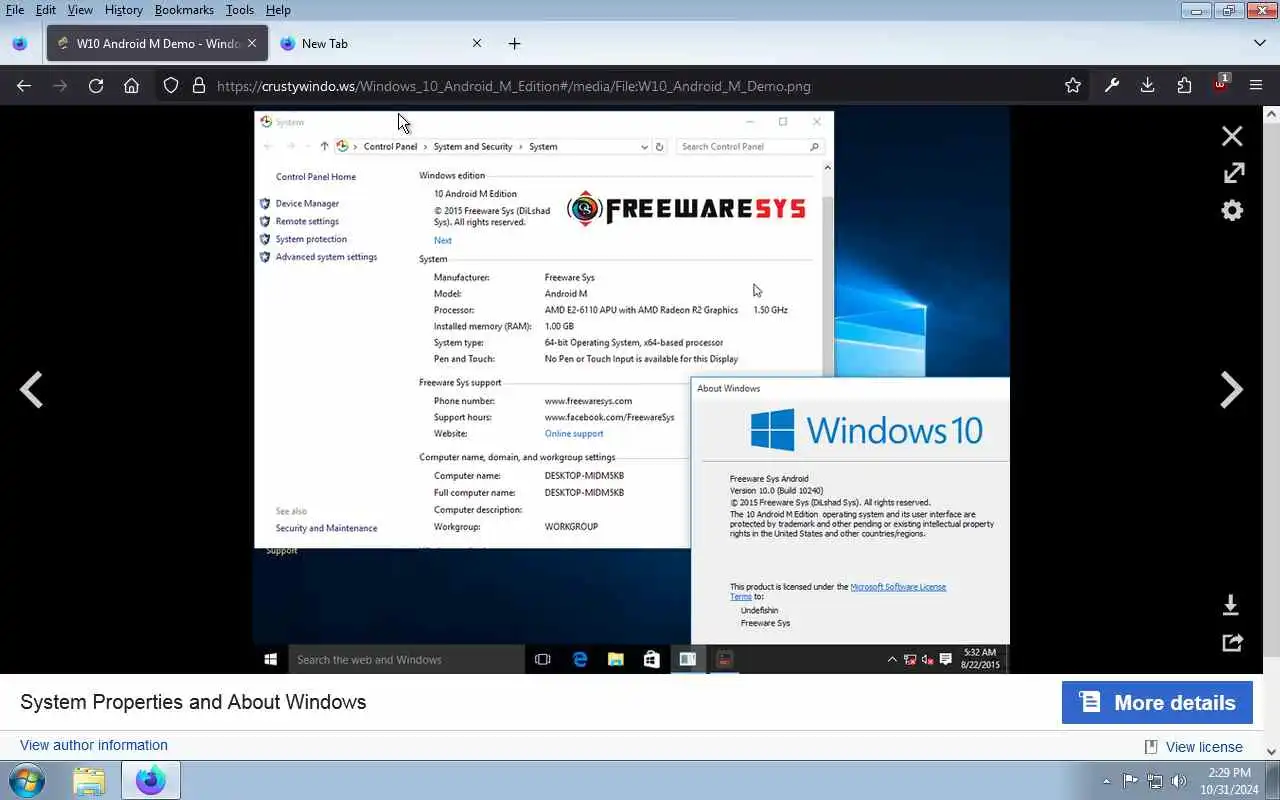Close the W10 Android M Demo tab
Image resolution: width=1280 pixels, height=800 pixels.
252,44
